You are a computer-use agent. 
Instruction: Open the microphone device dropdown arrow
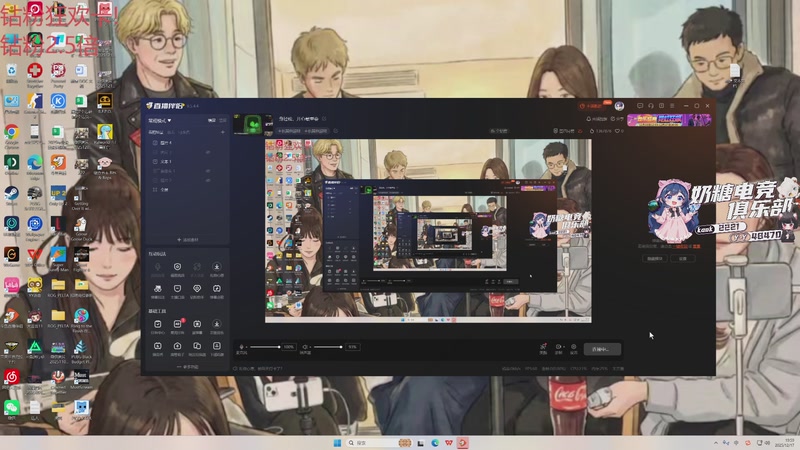pos(246,347)
